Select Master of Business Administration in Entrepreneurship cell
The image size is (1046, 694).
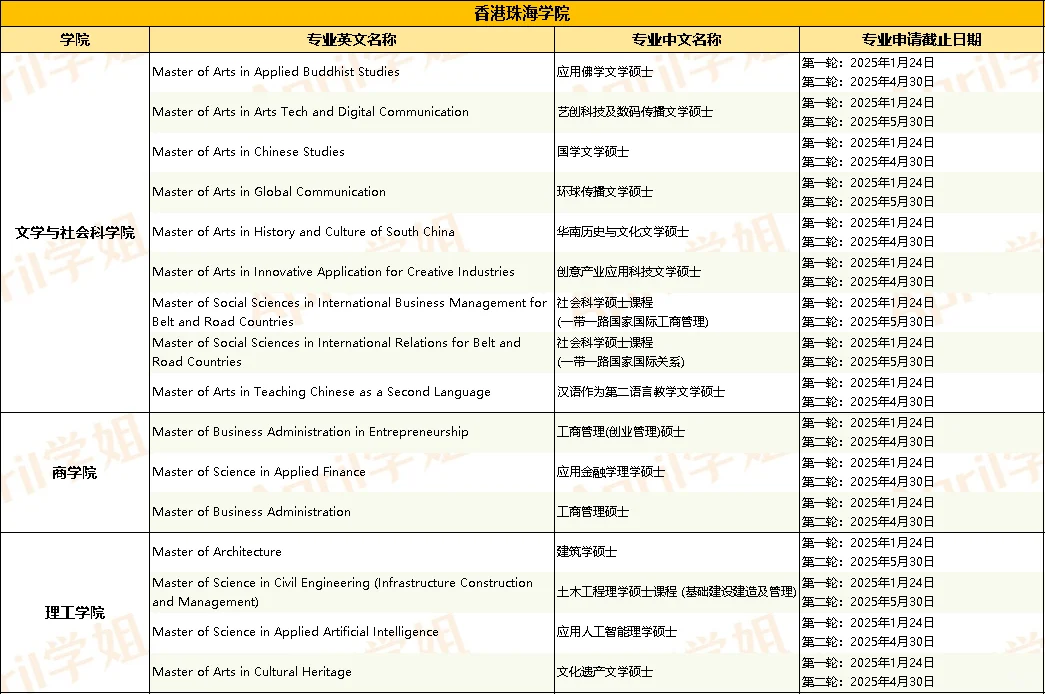352,432
